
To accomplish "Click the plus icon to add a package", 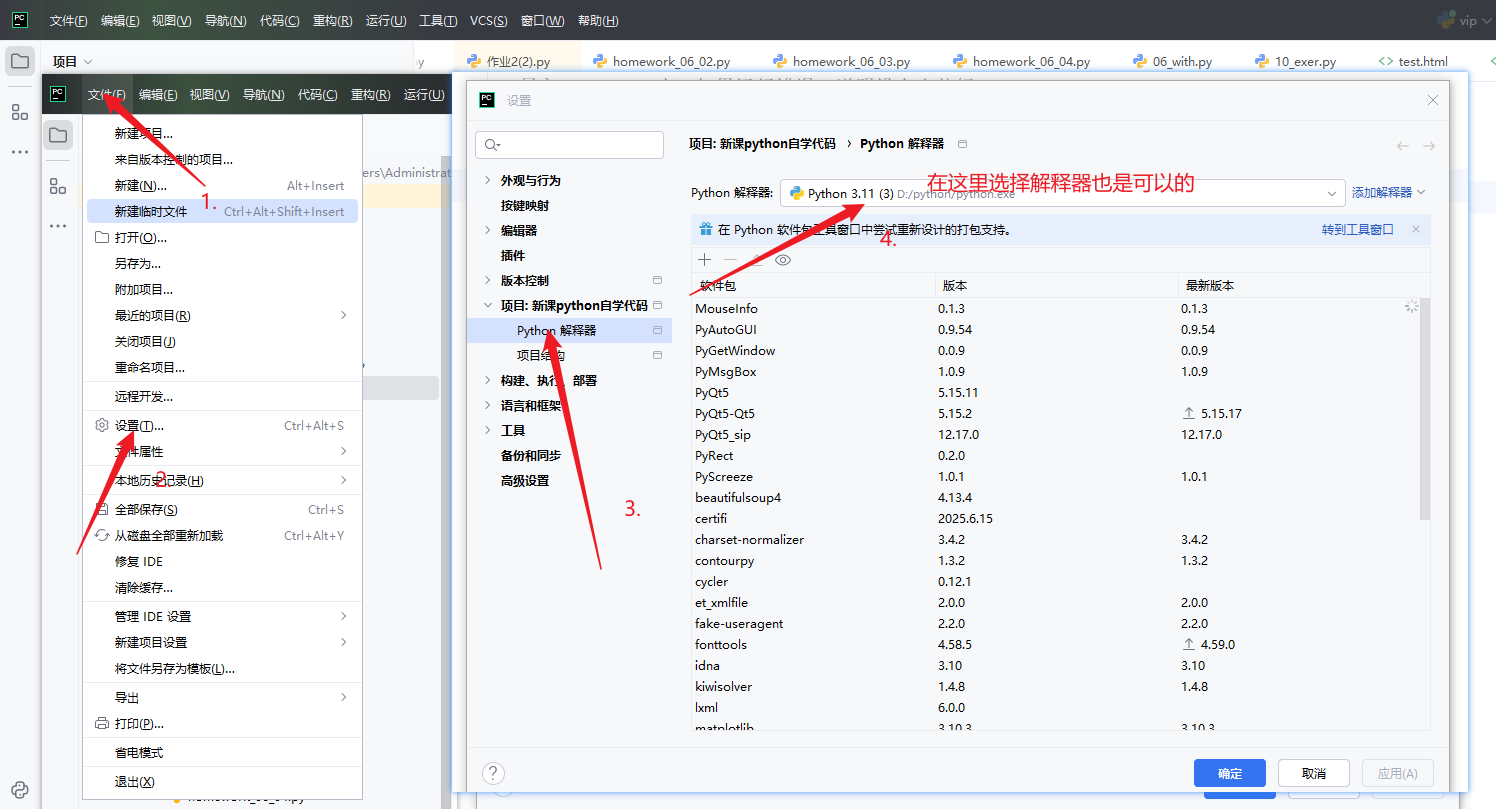I will tap(705, 260).
